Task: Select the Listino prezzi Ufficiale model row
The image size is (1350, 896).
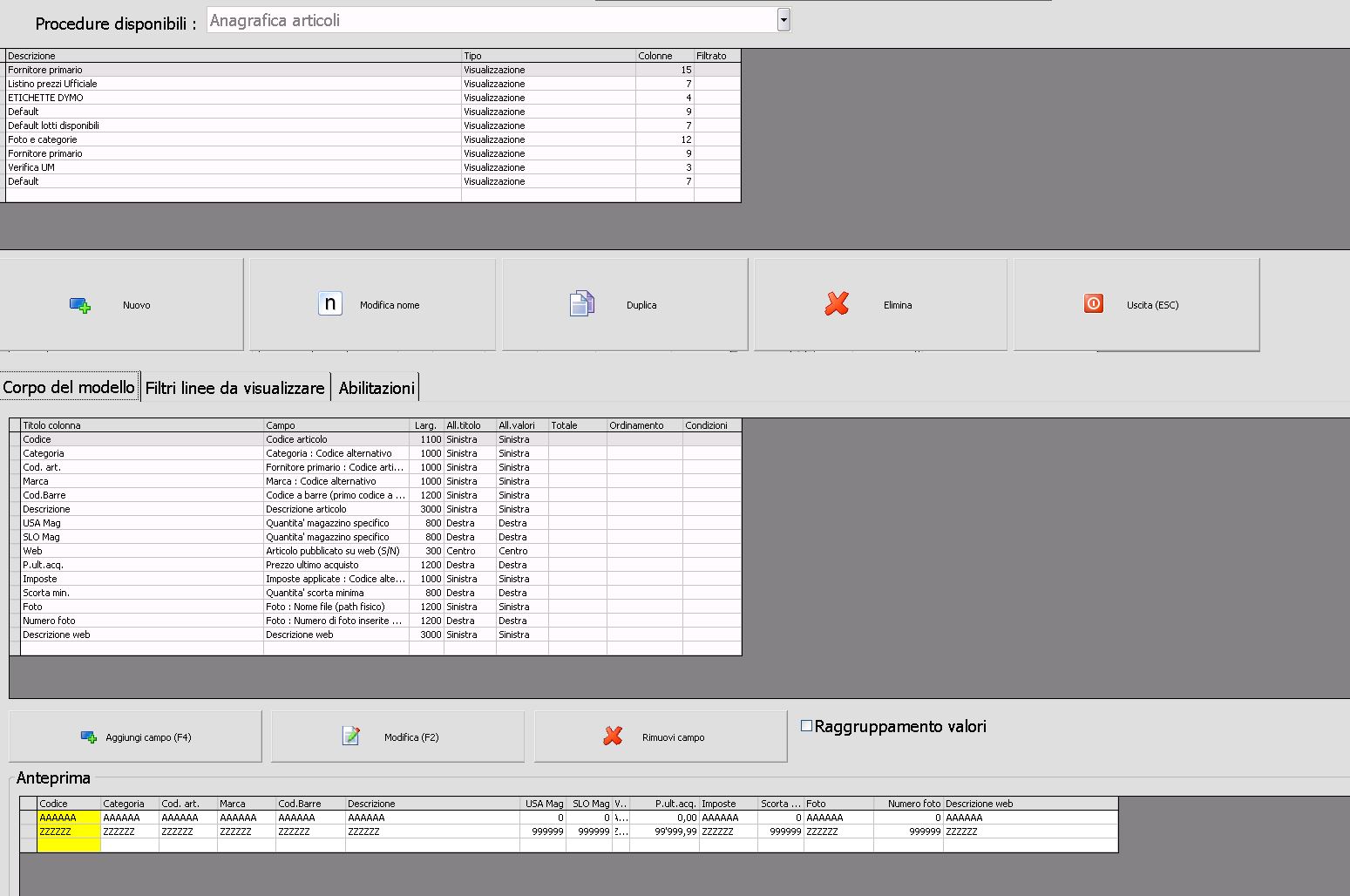Action: click(373, 84)
